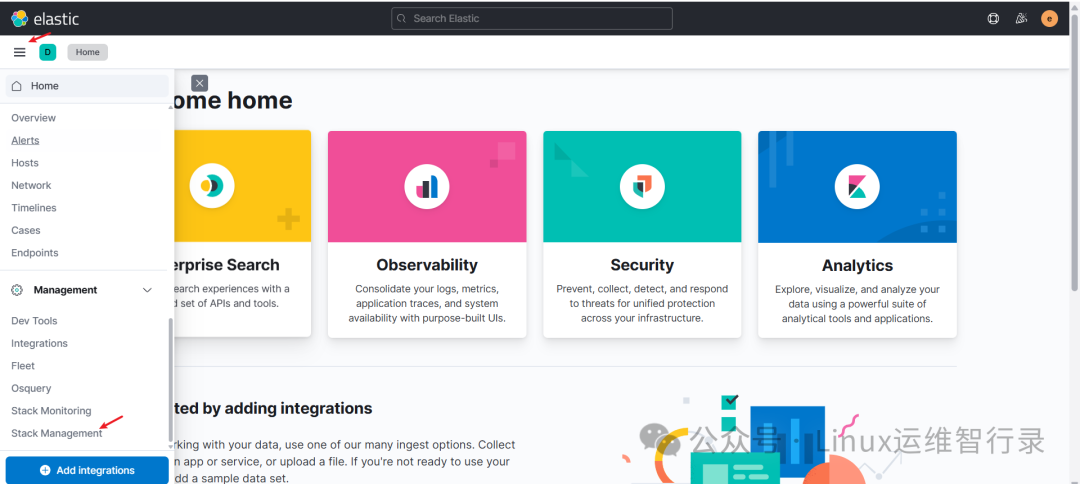Viewport: 1080px width, 484px height.
Task: Open Alerts in side navigation
Action: point(25,140)
